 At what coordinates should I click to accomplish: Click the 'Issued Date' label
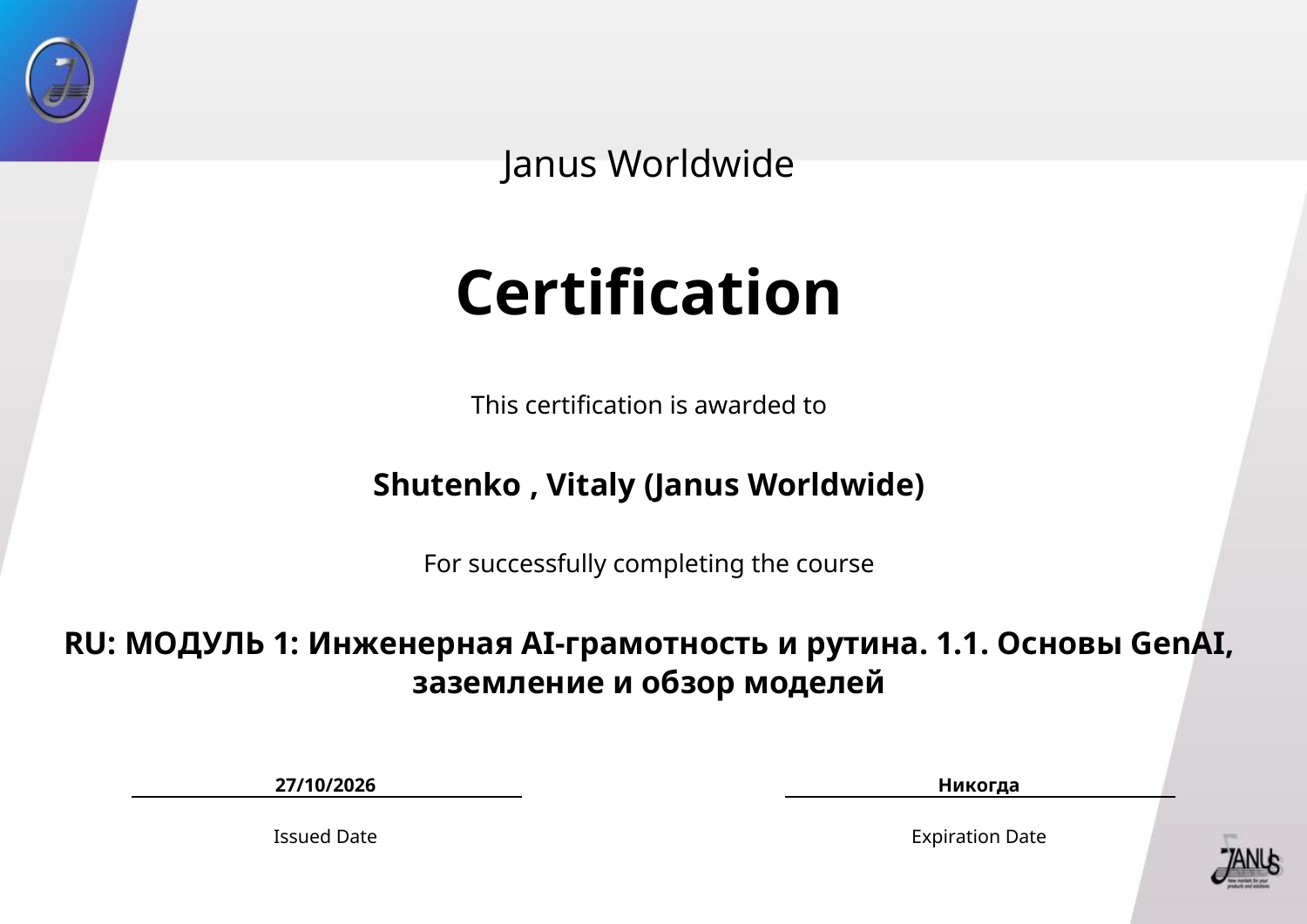[325, 836]
